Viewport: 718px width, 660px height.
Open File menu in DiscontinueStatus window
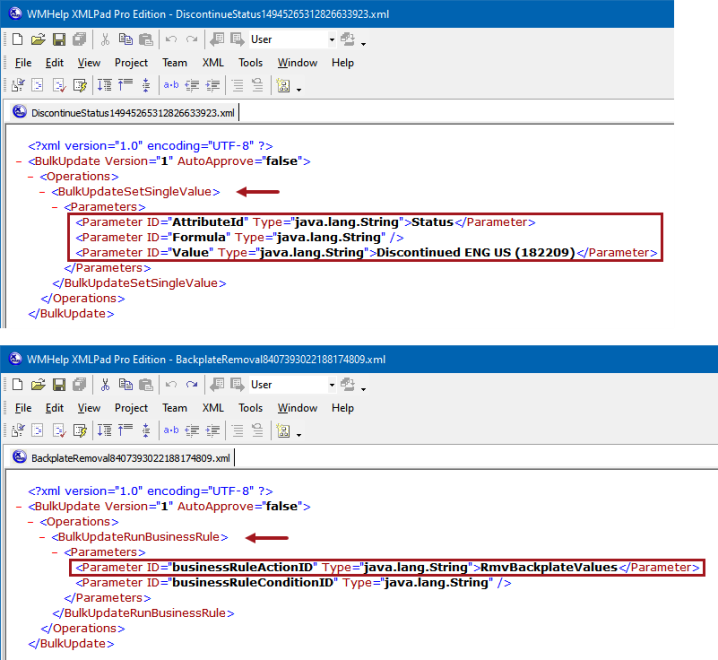click(23, 63)
